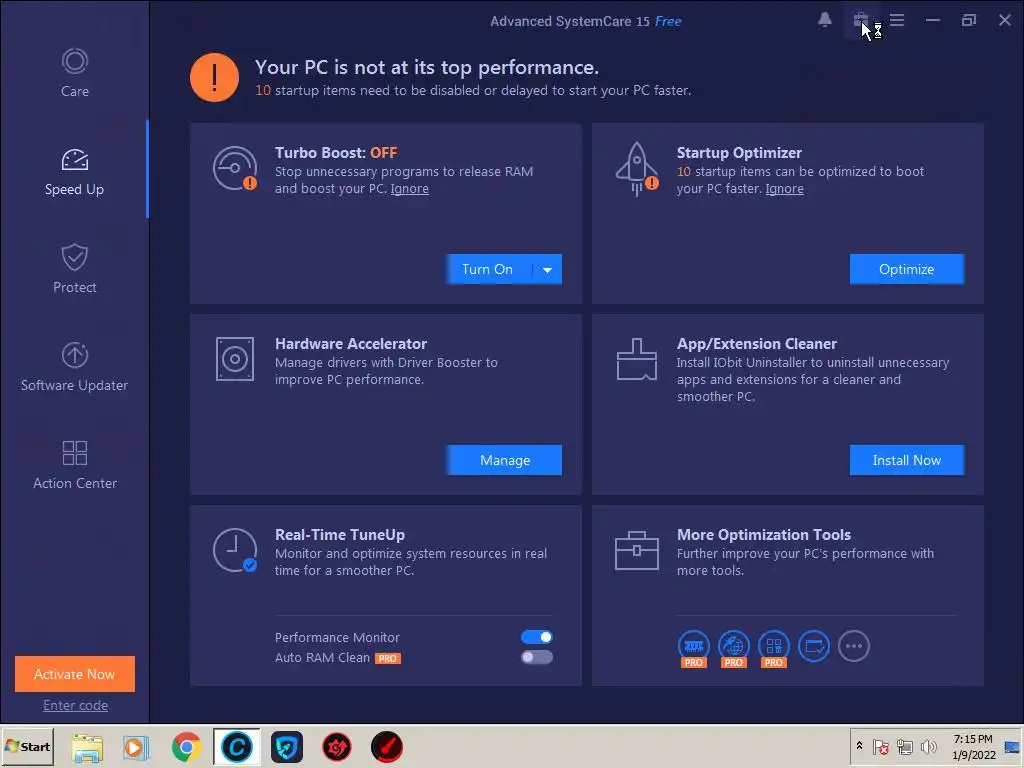Screen dimensions: 1024x768
Task: Click the Hardware Accelerator heading
Action: tap(351, 344)
